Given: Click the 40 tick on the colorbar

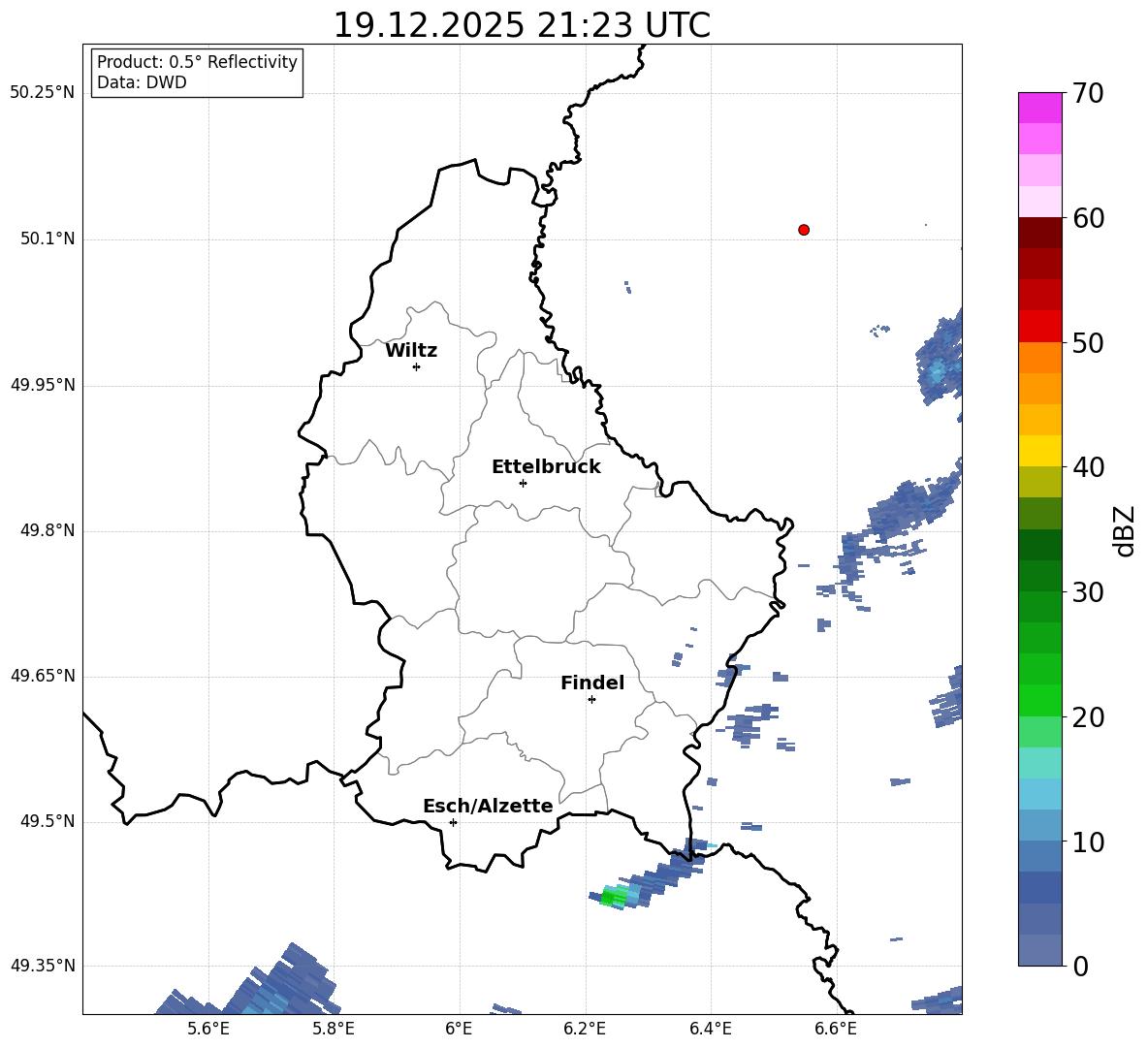Looking at the screenshot, I should point(1088,467).
